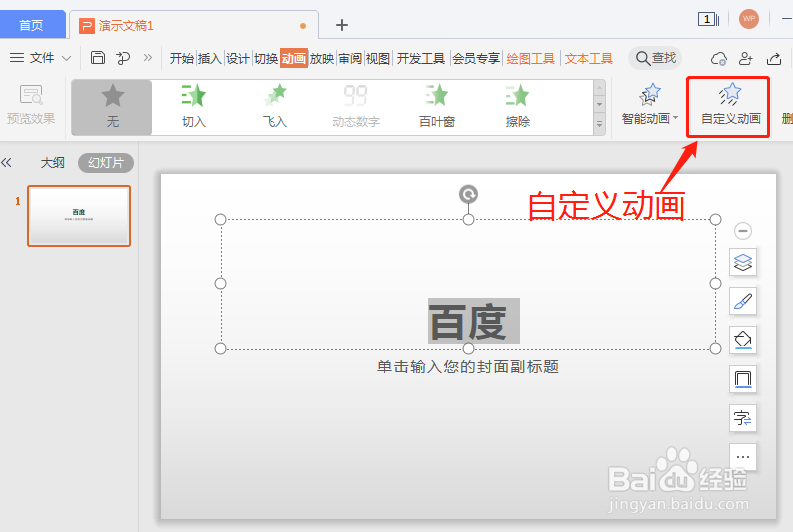The width and height of the screenshot is (793, 532).
Task: Click the cloud sync icon
Action: click(719, 59)
